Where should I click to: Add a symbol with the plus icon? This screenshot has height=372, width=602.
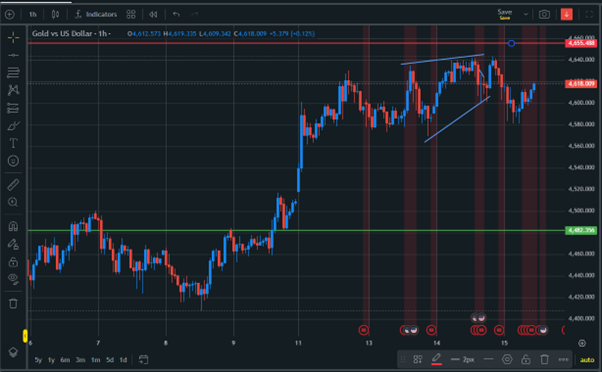(x=10, y=15)
